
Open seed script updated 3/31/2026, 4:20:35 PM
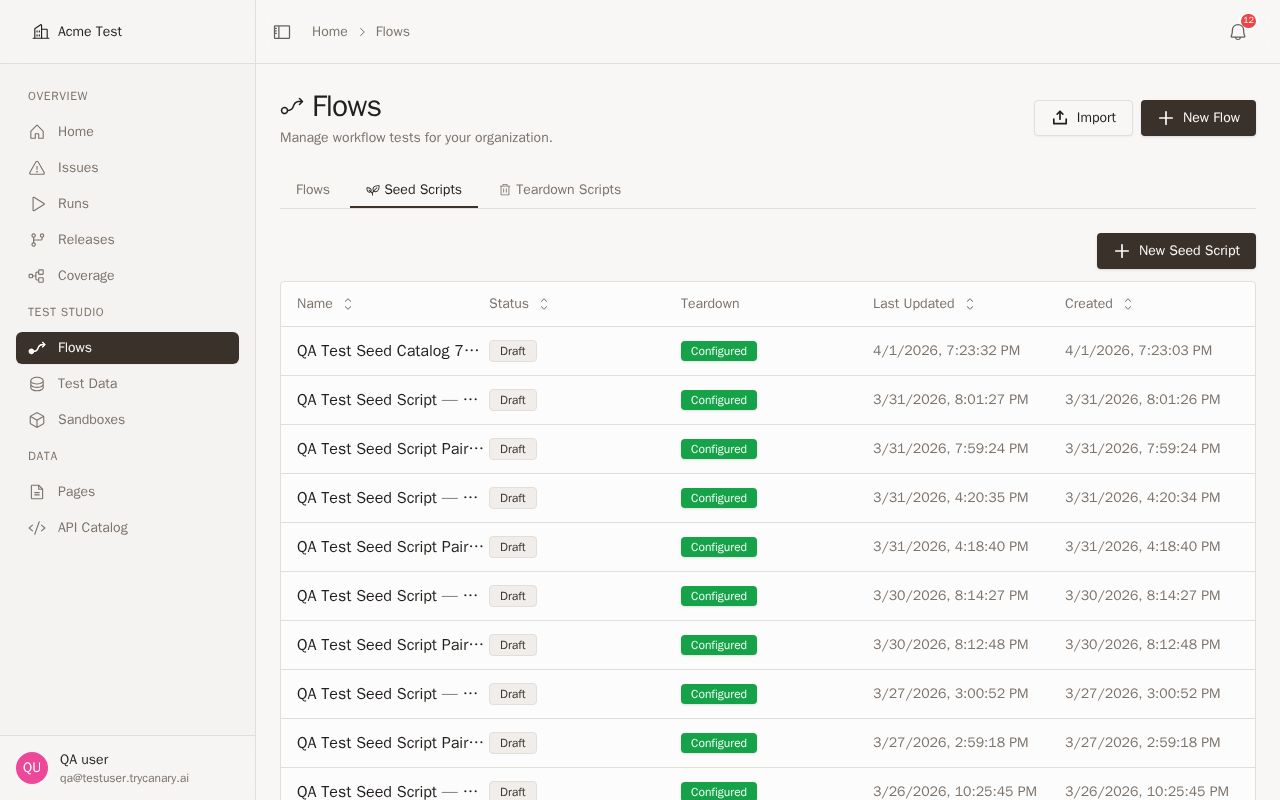pyautogui.click(x=768, y=498)
